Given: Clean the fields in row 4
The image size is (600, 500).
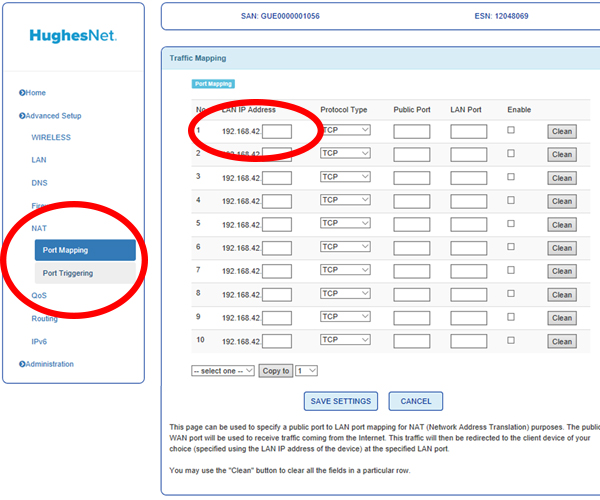Looking at the screenshot, I should 562,202.
